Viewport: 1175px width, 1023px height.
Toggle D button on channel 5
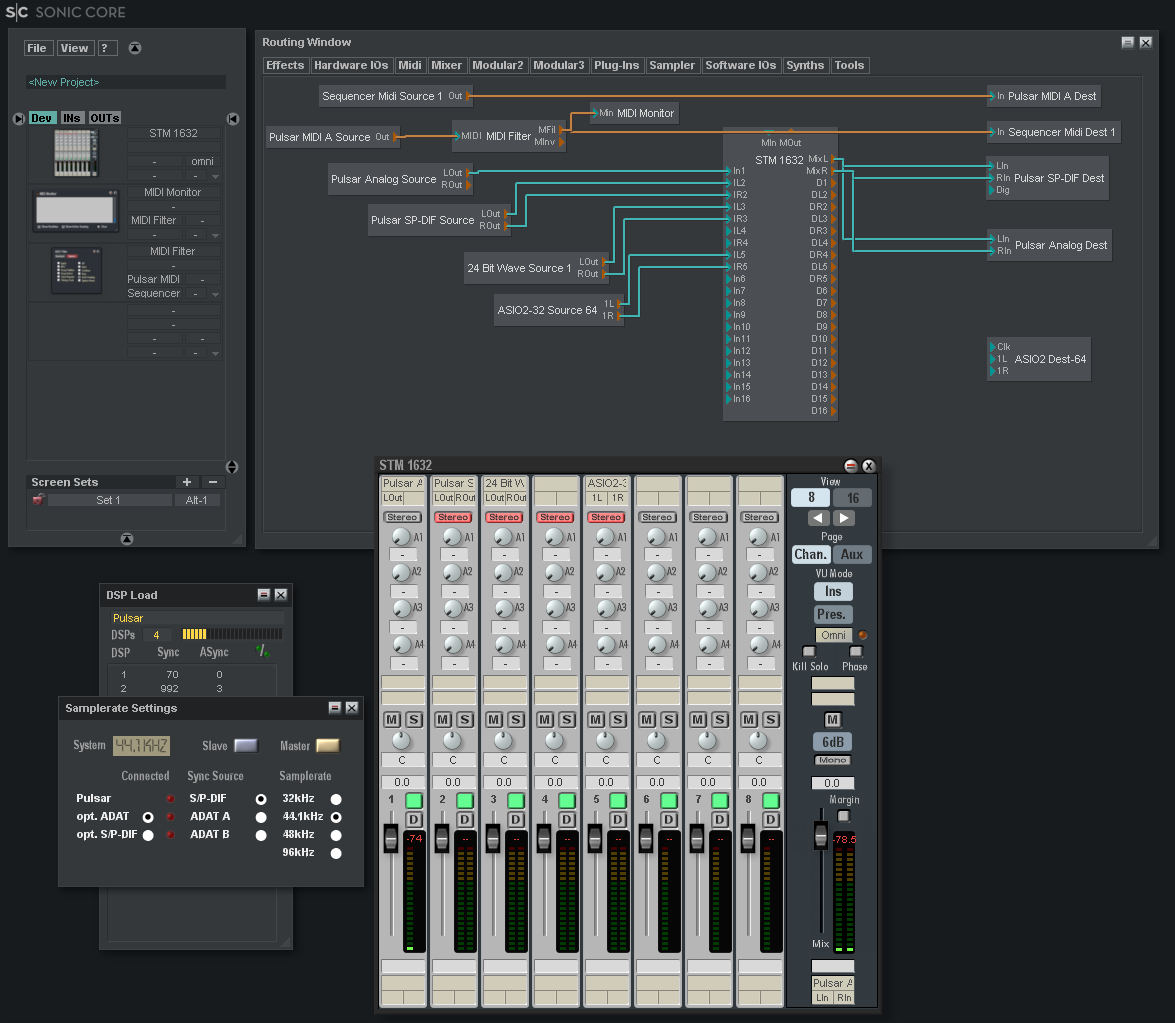618,820
